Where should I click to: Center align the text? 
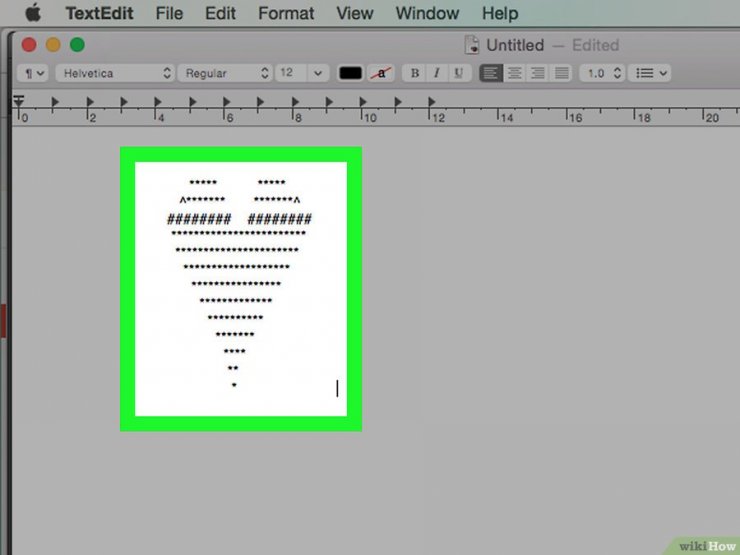coord(514,73)
